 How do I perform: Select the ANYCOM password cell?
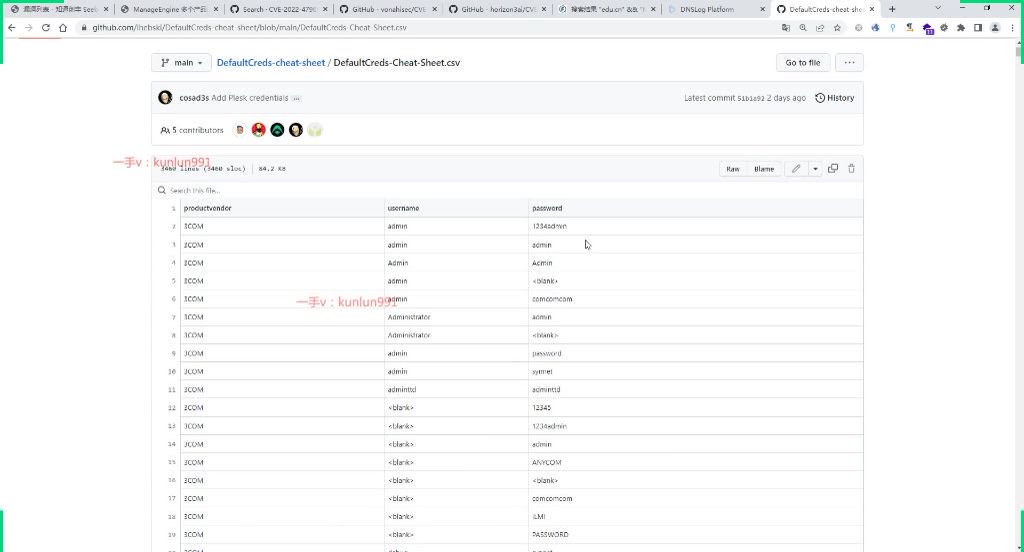pyautogui.click(x=547, y=463)
